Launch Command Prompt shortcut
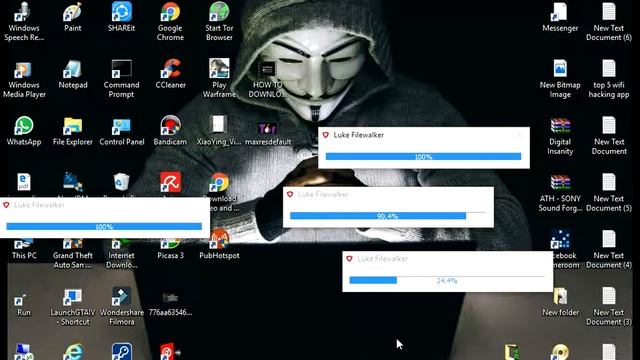640x360 pixels. (x=121, y=79)
